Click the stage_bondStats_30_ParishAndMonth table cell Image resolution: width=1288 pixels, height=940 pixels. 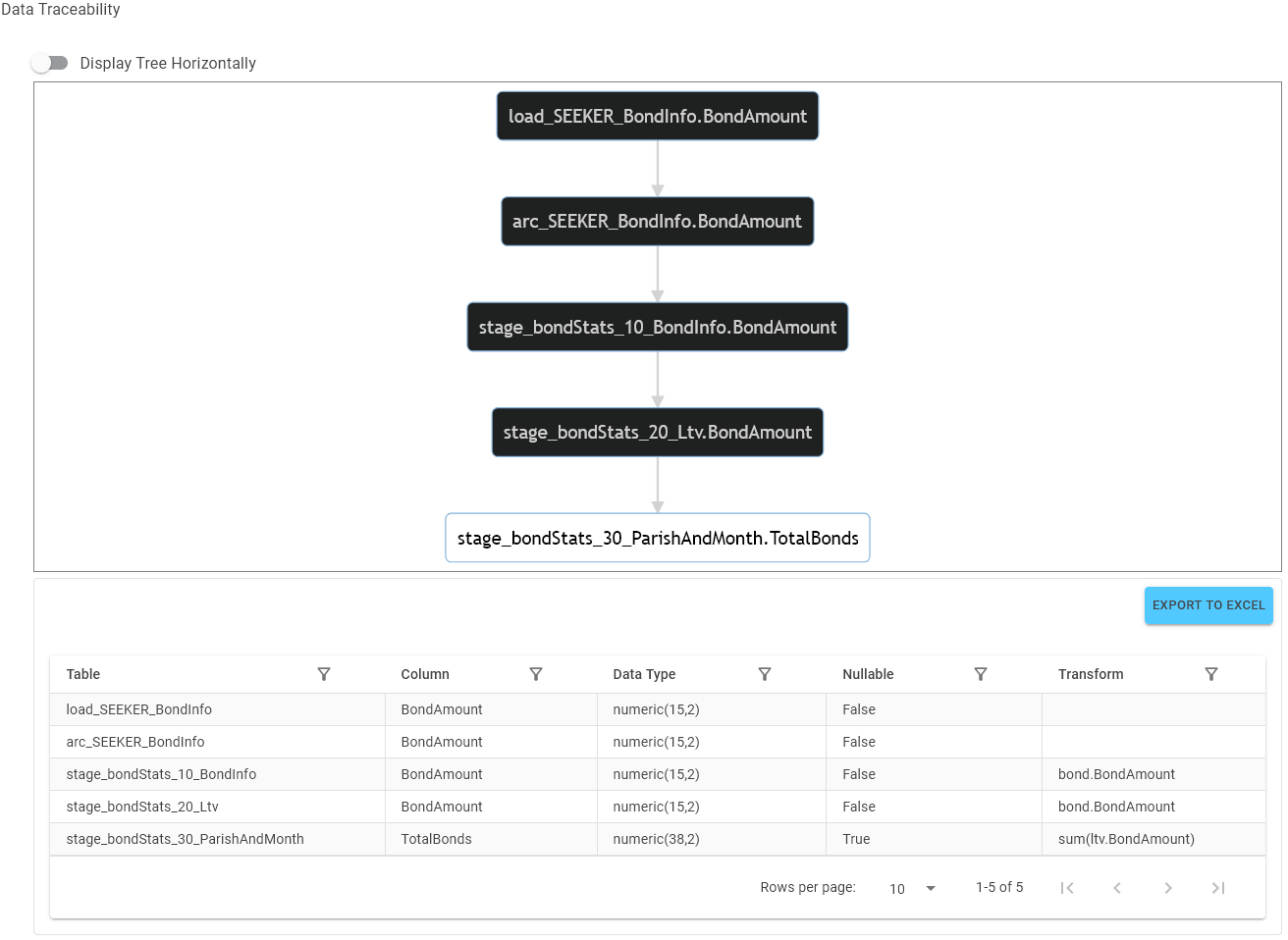(x=218, y=839)
